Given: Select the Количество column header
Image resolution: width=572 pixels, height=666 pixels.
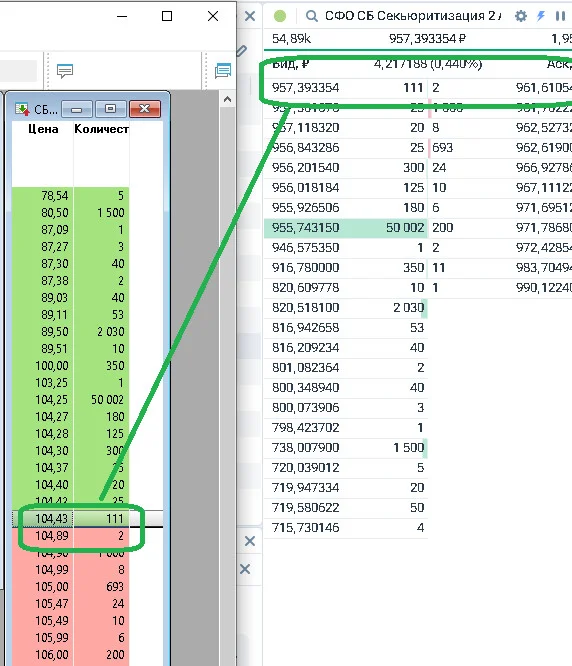Looking at the screenshot, I should [101, 129].
